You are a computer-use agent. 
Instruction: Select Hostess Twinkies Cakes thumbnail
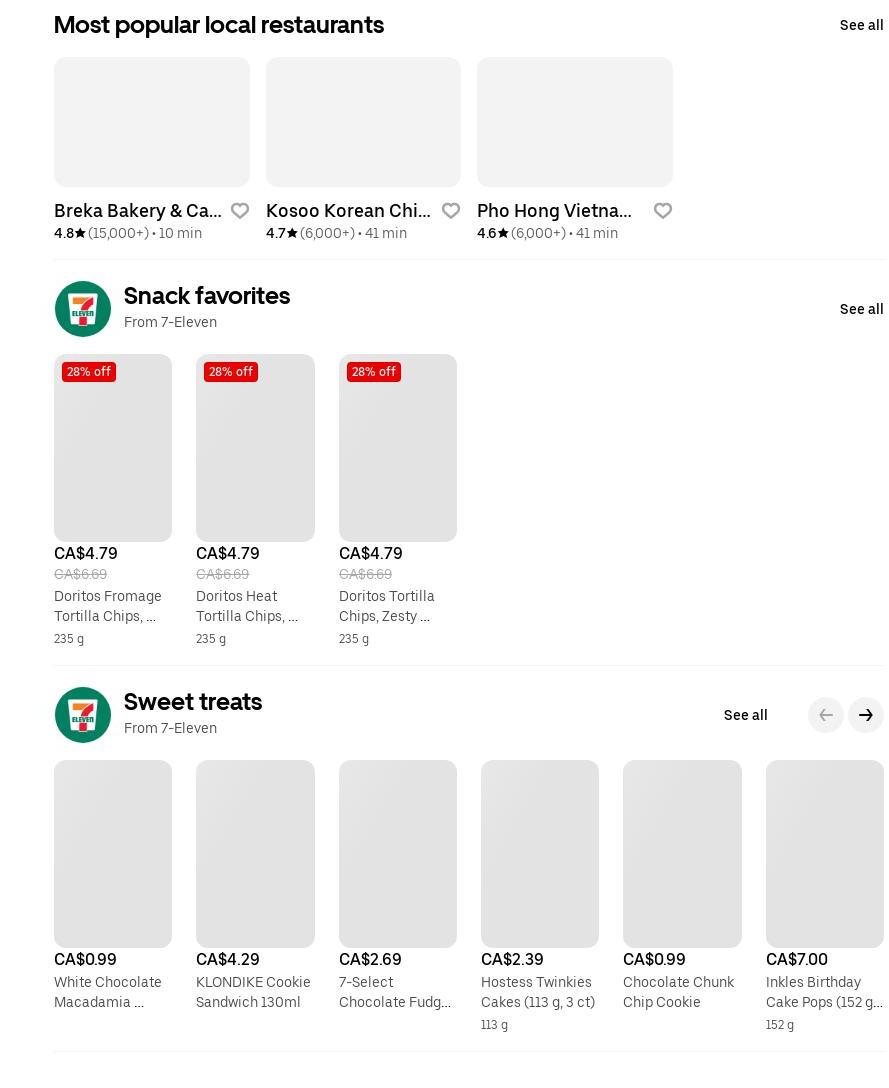click(x=540, y=854)
